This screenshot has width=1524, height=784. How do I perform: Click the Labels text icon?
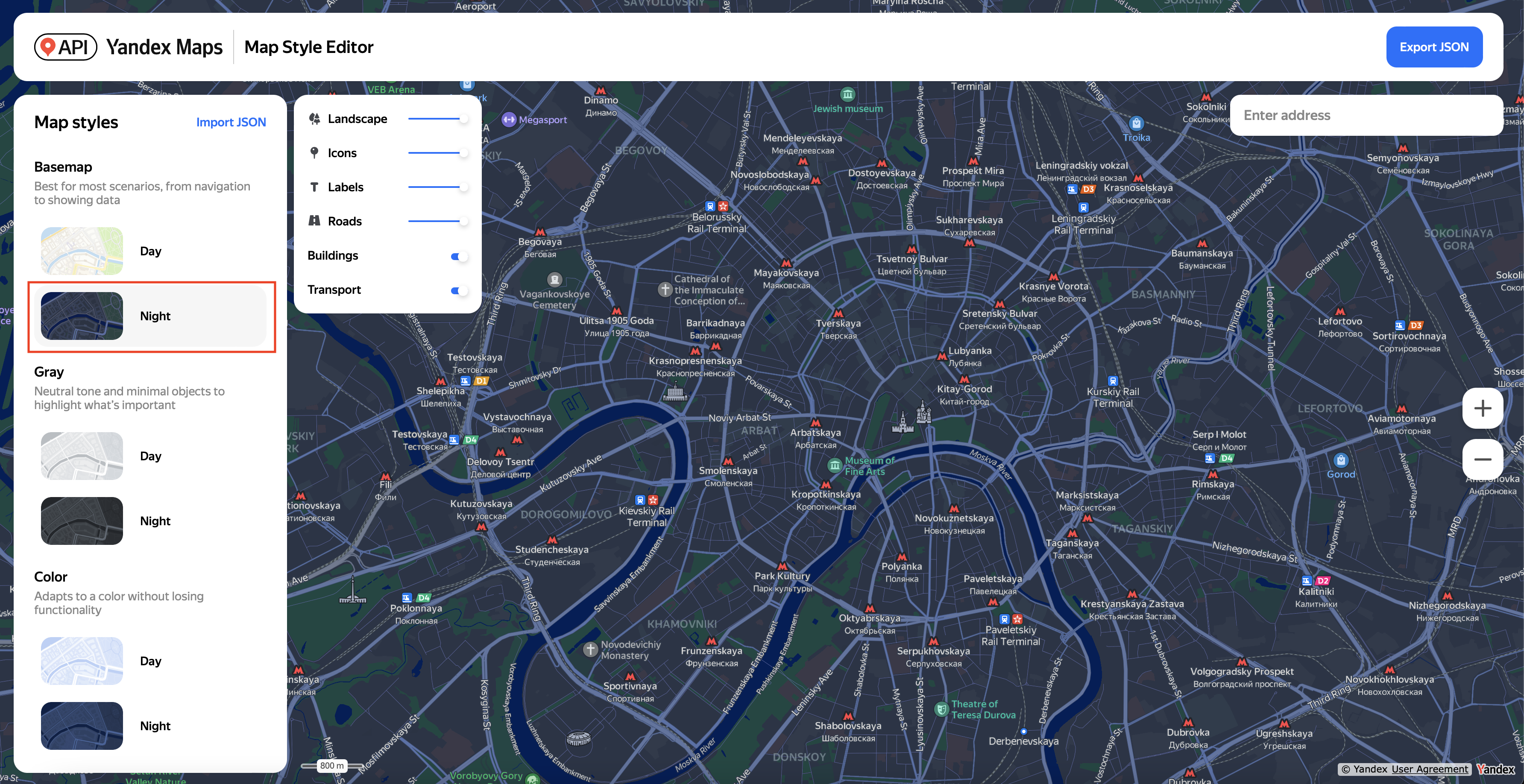pos(314,187)
